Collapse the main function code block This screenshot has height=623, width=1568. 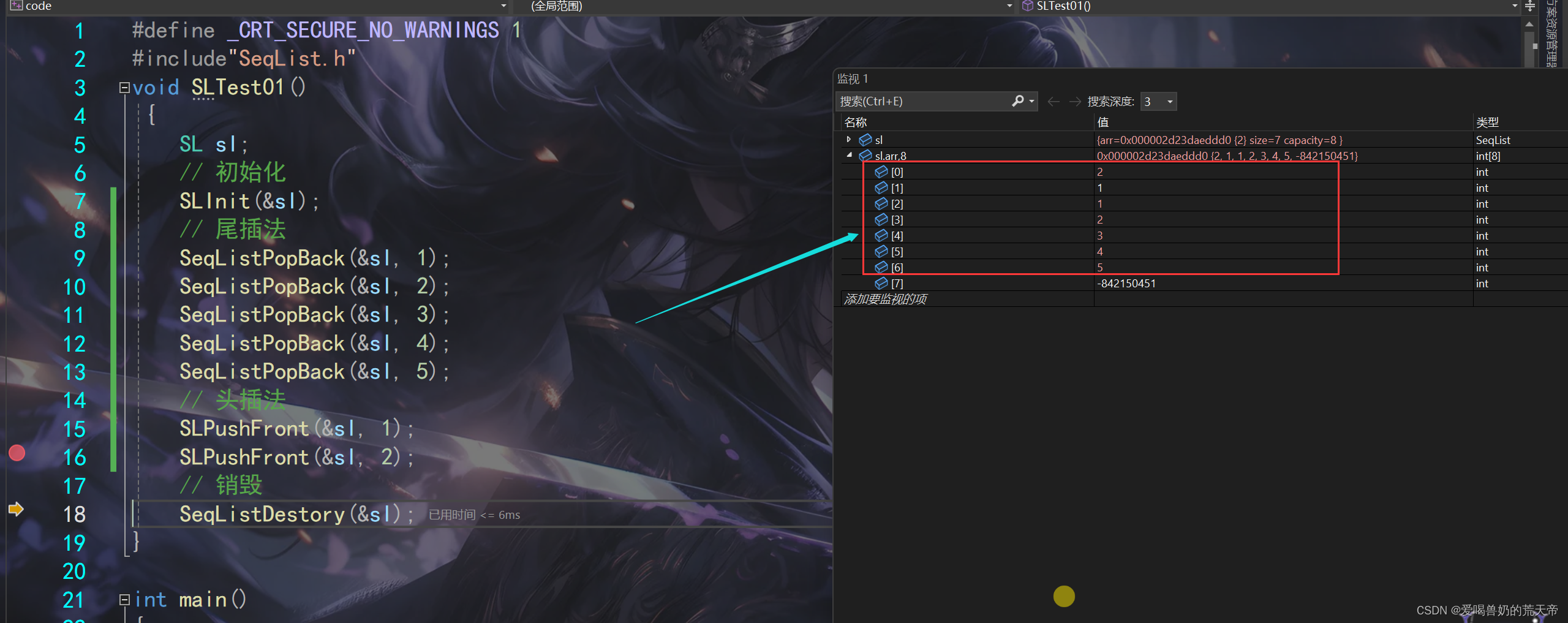click(124, 600)
